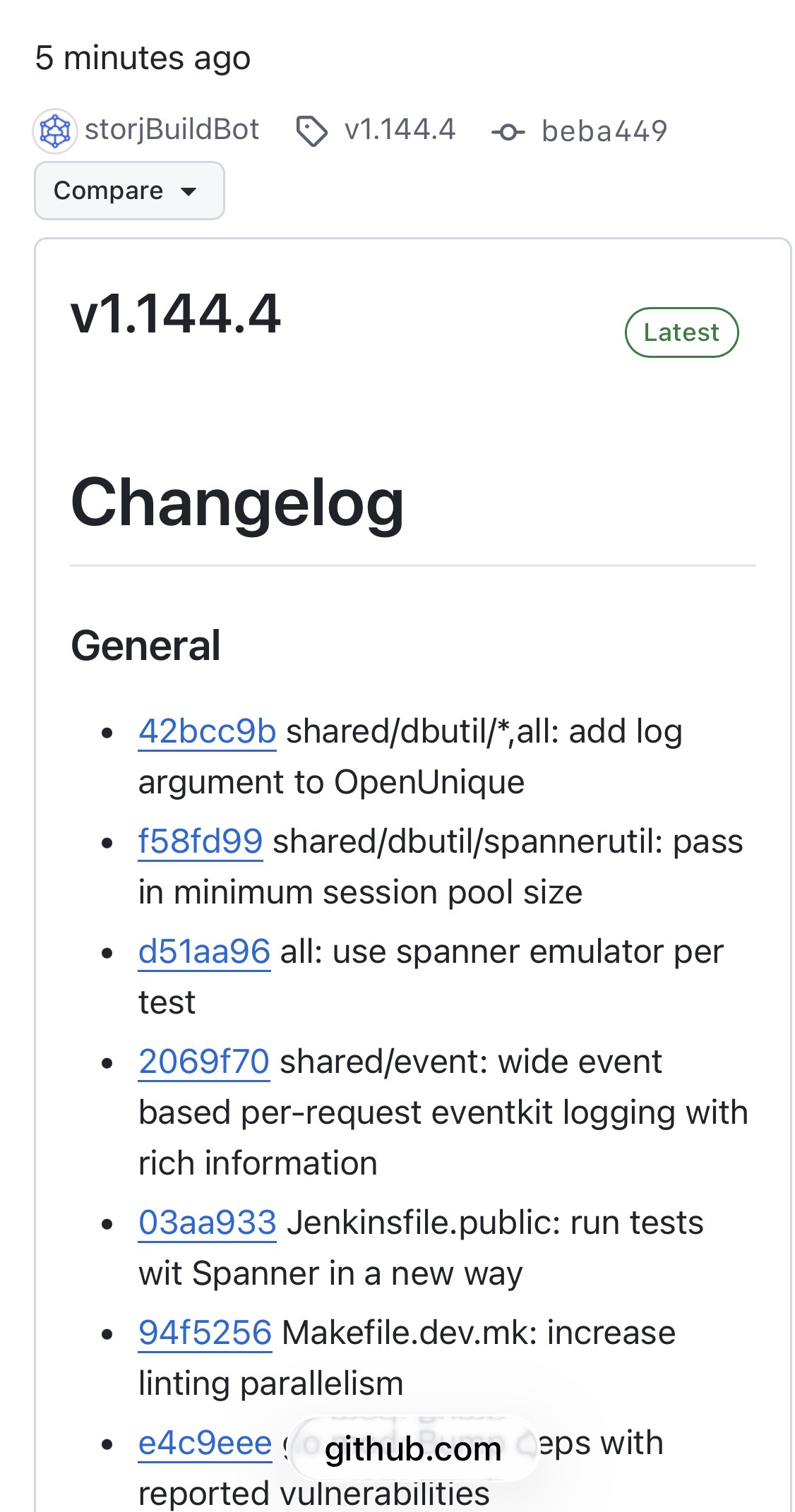Open commit 42bcc9b link
Screen dimensions: 795x1512
coord(207,731)
